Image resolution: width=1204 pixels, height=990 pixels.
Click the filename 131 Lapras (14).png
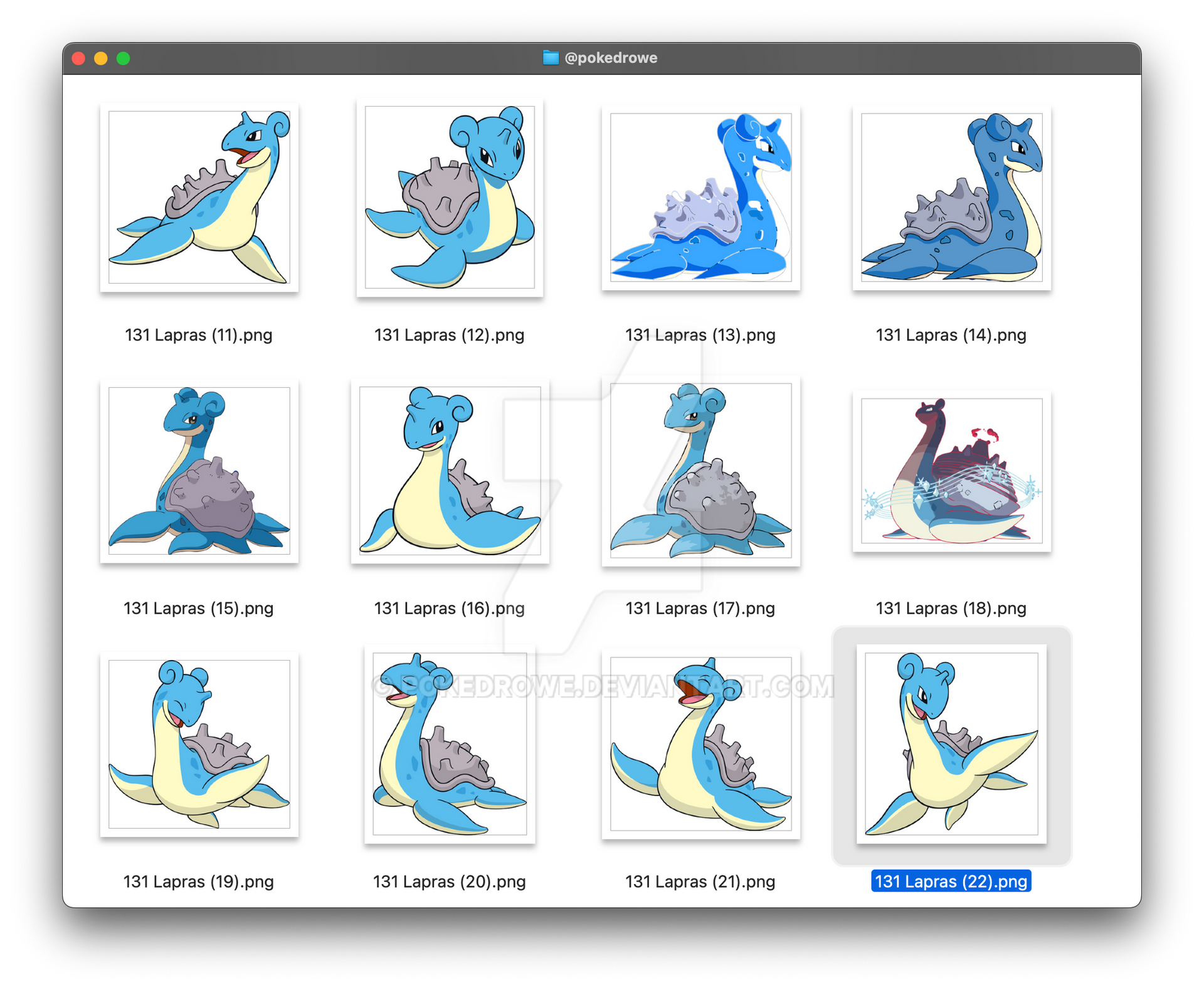(x=951, y=335)
